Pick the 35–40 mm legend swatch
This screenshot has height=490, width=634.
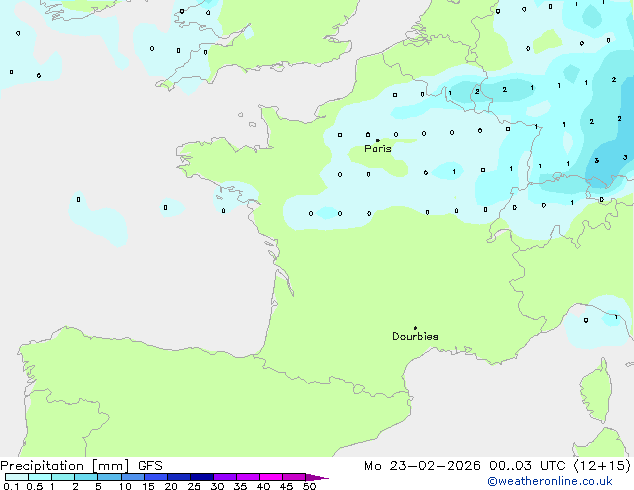coord(247,477)
